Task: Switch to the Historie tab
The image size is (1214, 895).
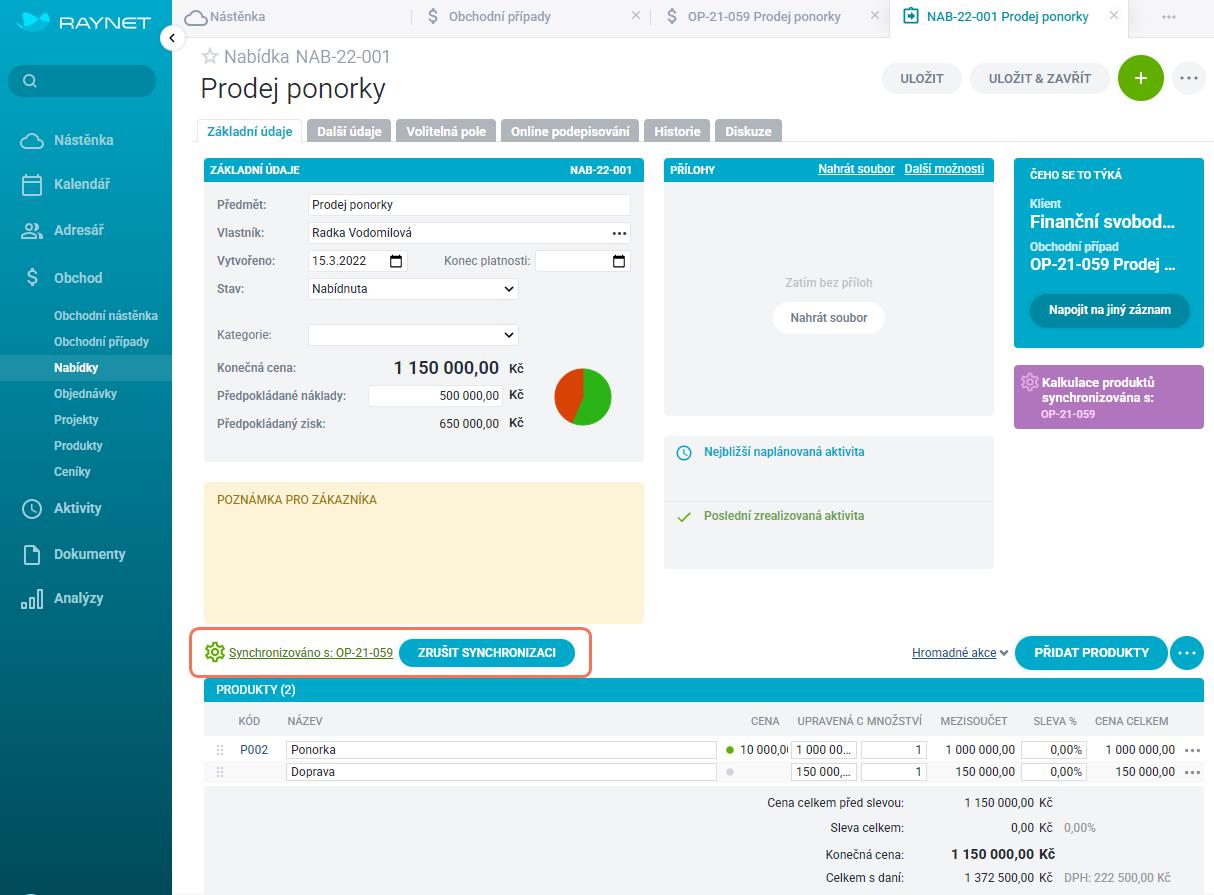Action: click(677, 131)
